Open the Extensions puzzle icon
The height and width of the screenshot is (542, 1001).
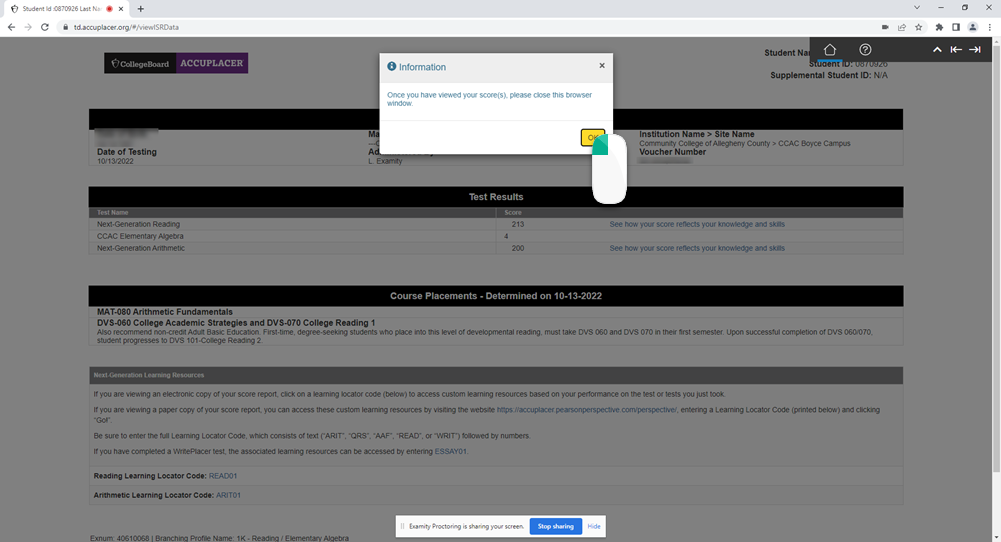(939, 27)
